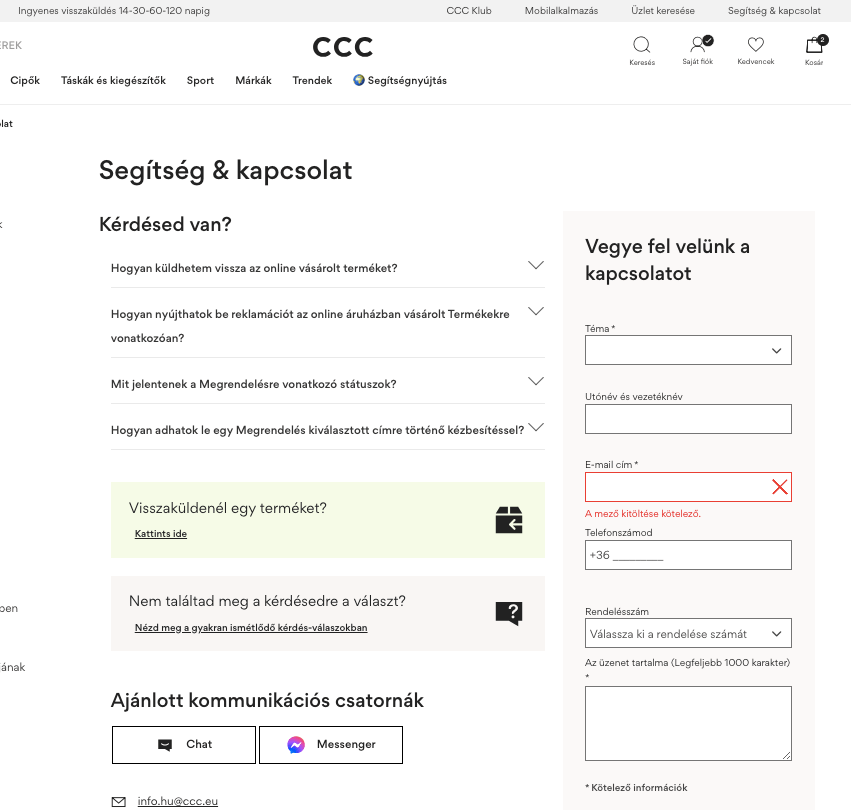
Task: Click the red X in the e-mail field
Action: point(780,487)
